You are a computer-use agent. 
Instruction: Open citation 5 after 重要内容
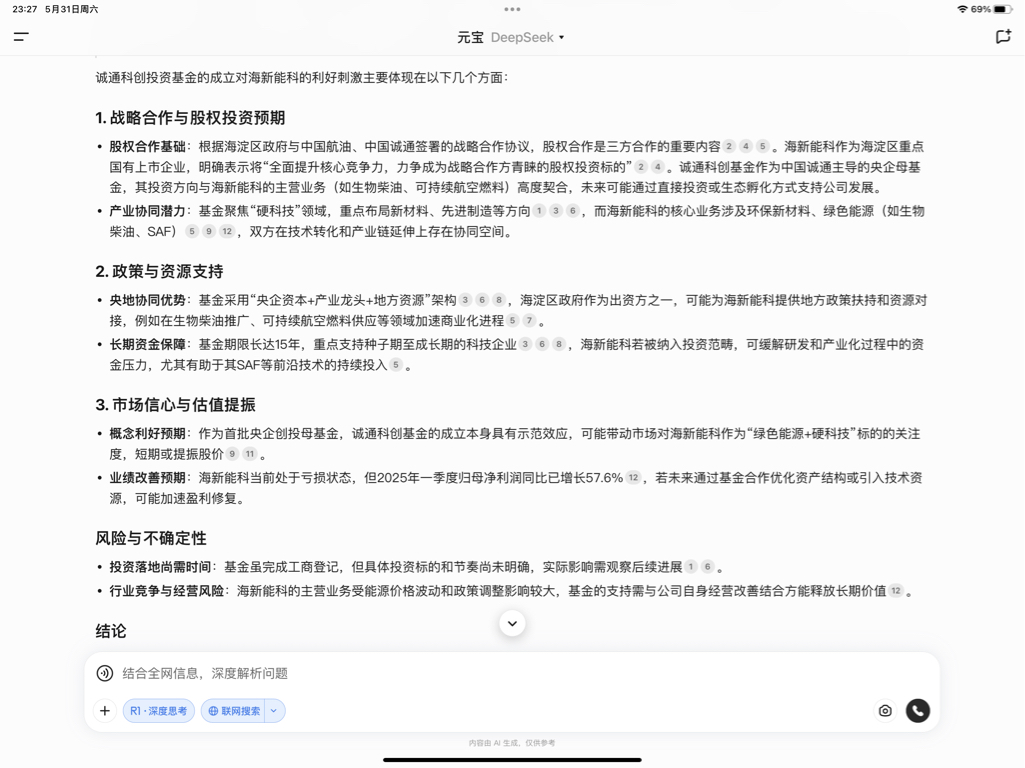pos(762,146)
